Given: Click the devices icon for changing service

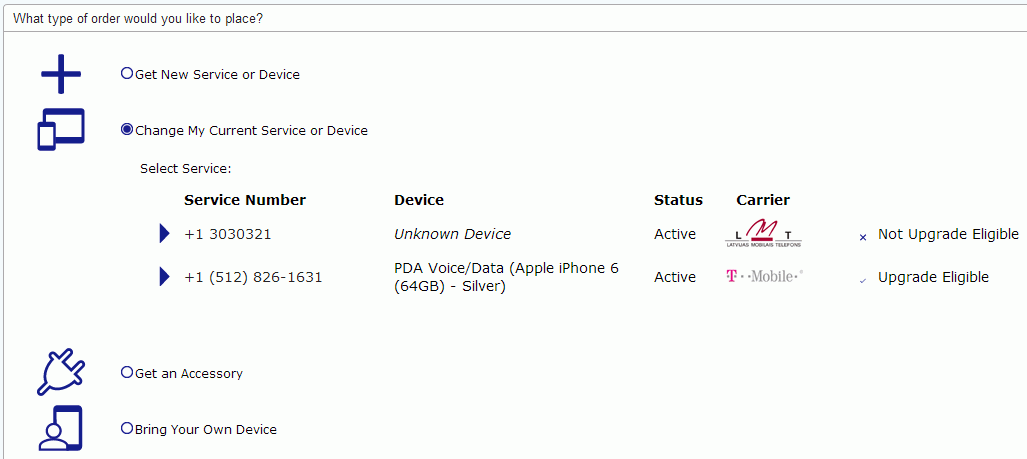Looking at the screenshot, I should point(61,130).
